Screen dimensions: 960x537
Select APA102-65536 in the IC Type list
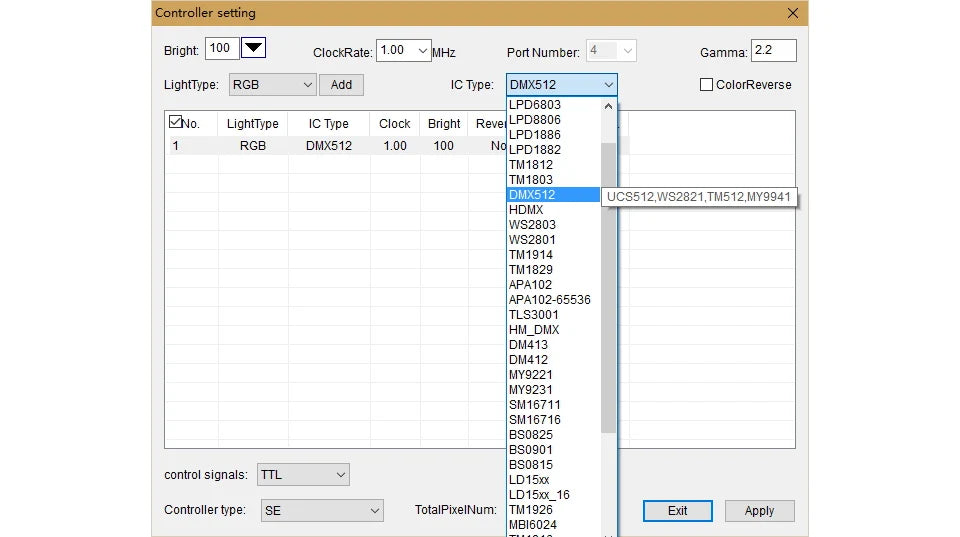(549, 299)
